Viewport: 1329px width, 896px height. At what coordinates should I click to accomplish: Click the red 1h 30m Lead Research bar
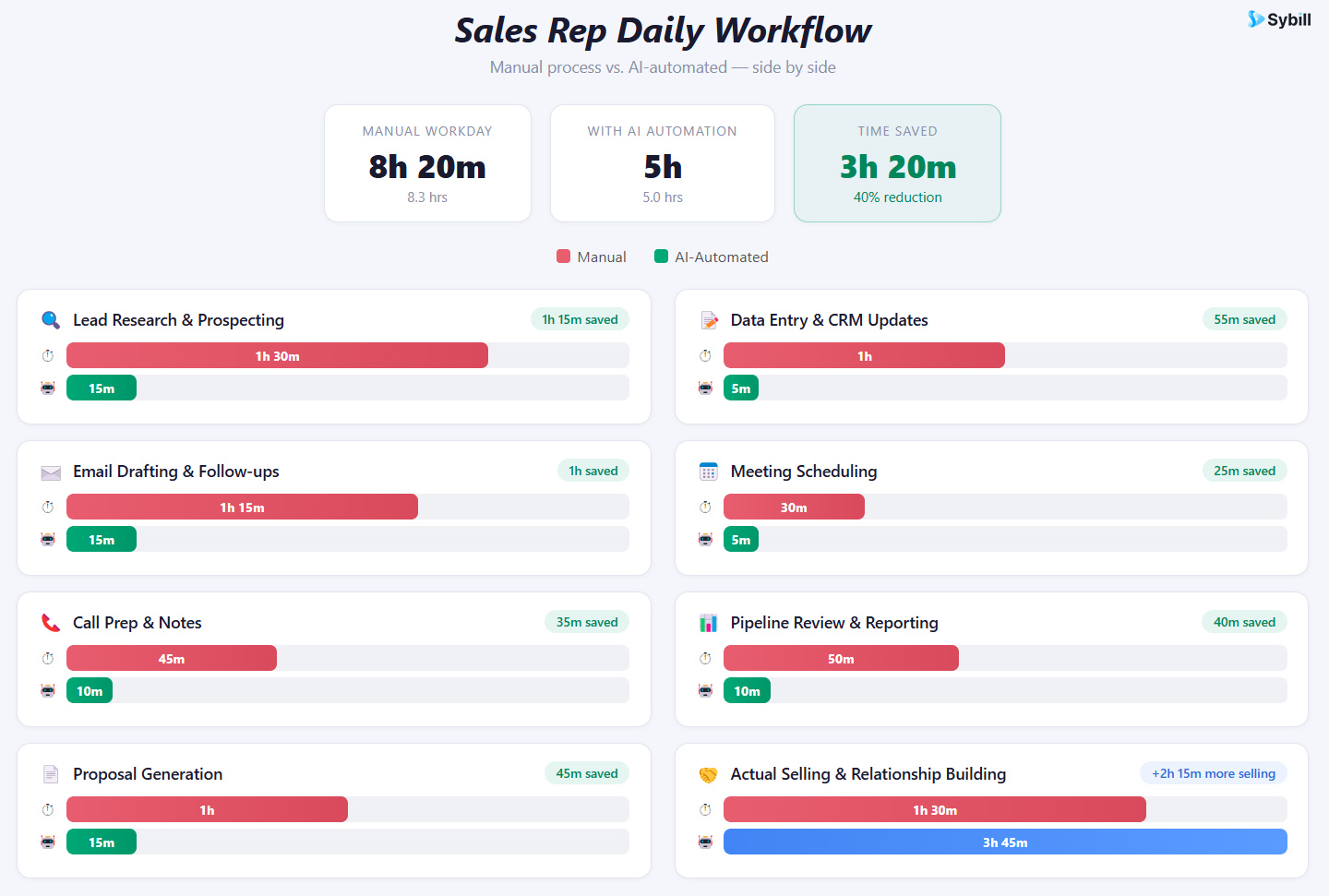coord(277,356)
